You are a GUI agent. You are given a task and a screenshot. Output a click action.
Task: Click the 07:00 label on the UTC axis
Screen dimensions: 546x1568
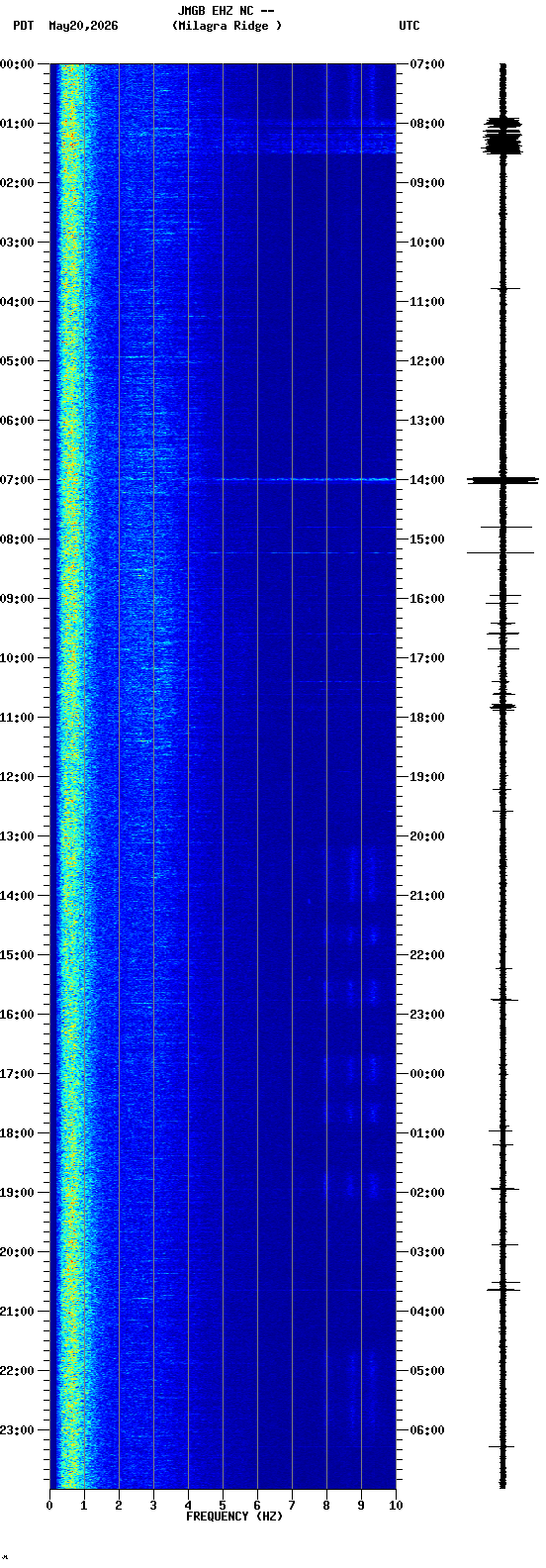tap(427, 64)
